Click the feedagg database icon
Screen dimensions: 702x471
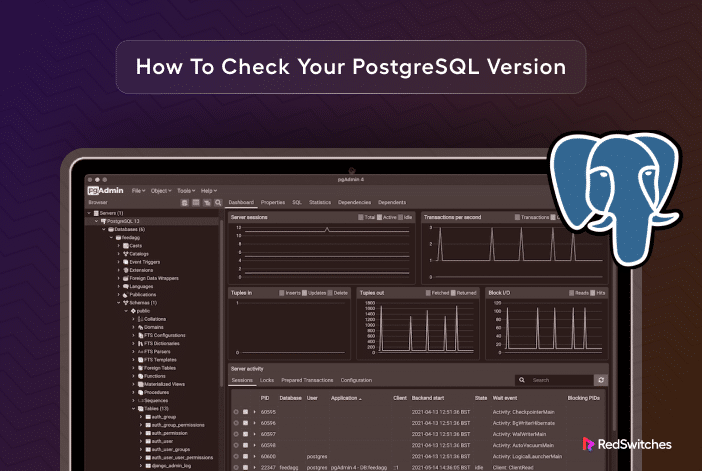[118, 237]
